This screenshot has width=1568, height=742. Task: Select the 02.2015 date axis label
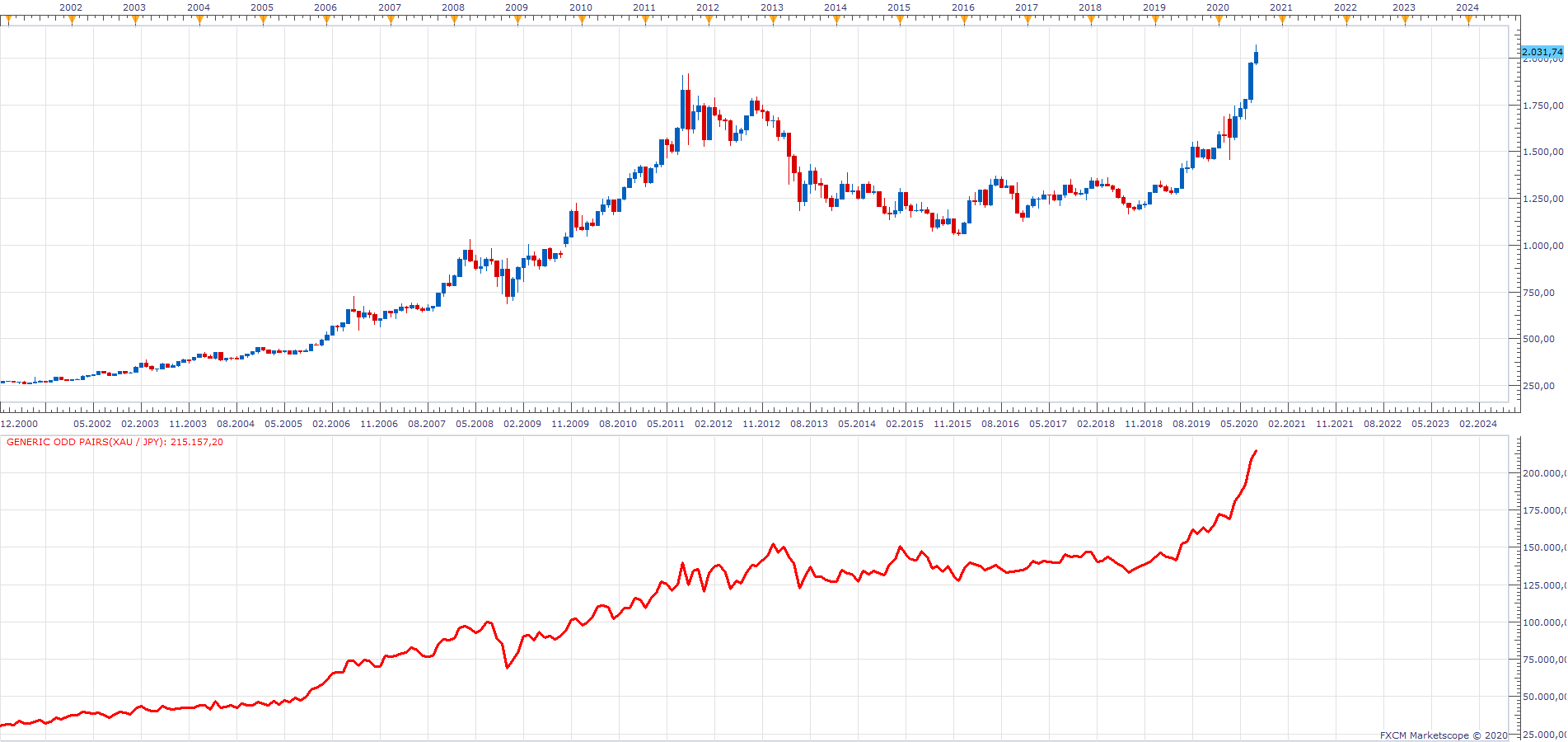point(905,424)
